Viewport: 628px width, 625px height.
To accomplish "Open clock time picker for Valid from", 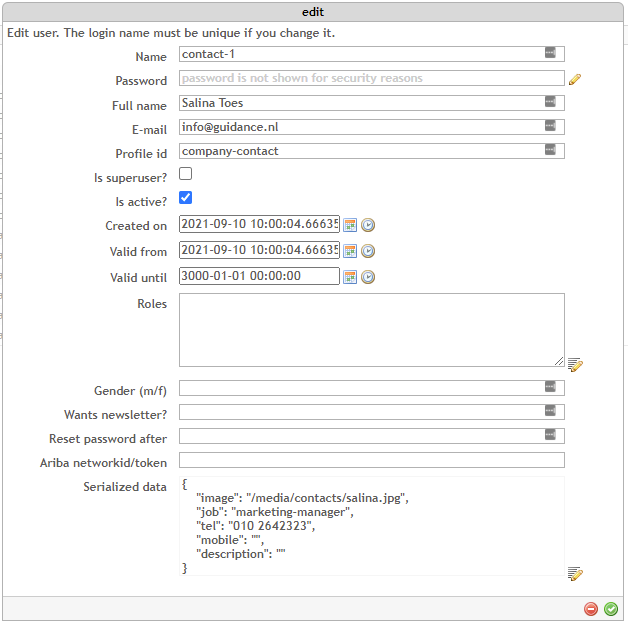I will pos(368,251).
